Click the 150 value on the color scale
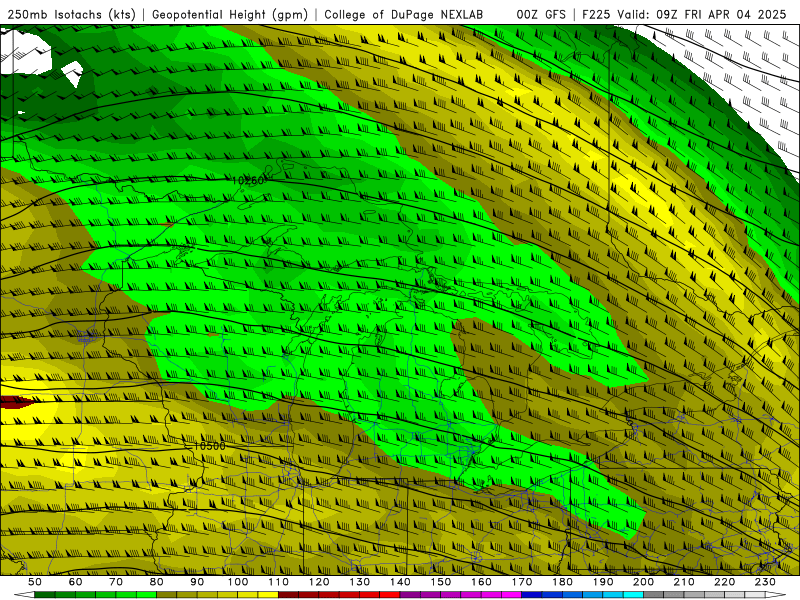This screenshot has width=800, height=600. click(440, 582)
